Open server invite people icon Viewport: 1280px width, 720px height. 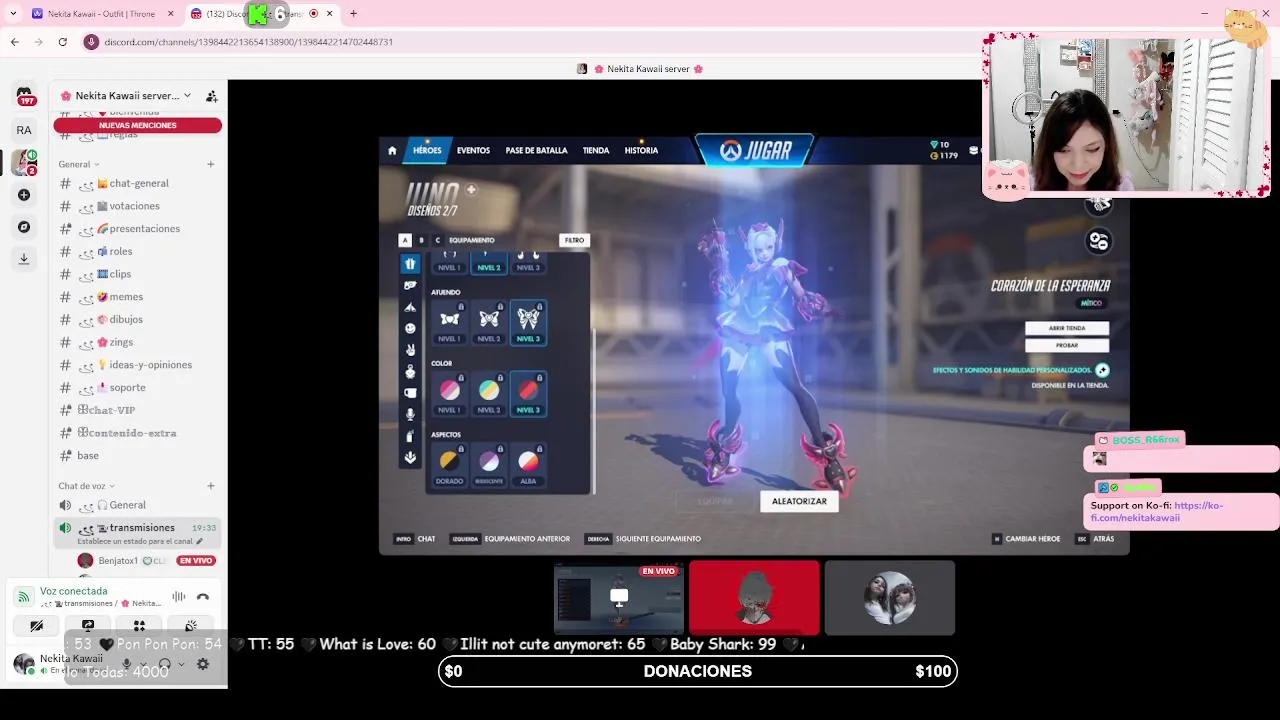(212, 96)
